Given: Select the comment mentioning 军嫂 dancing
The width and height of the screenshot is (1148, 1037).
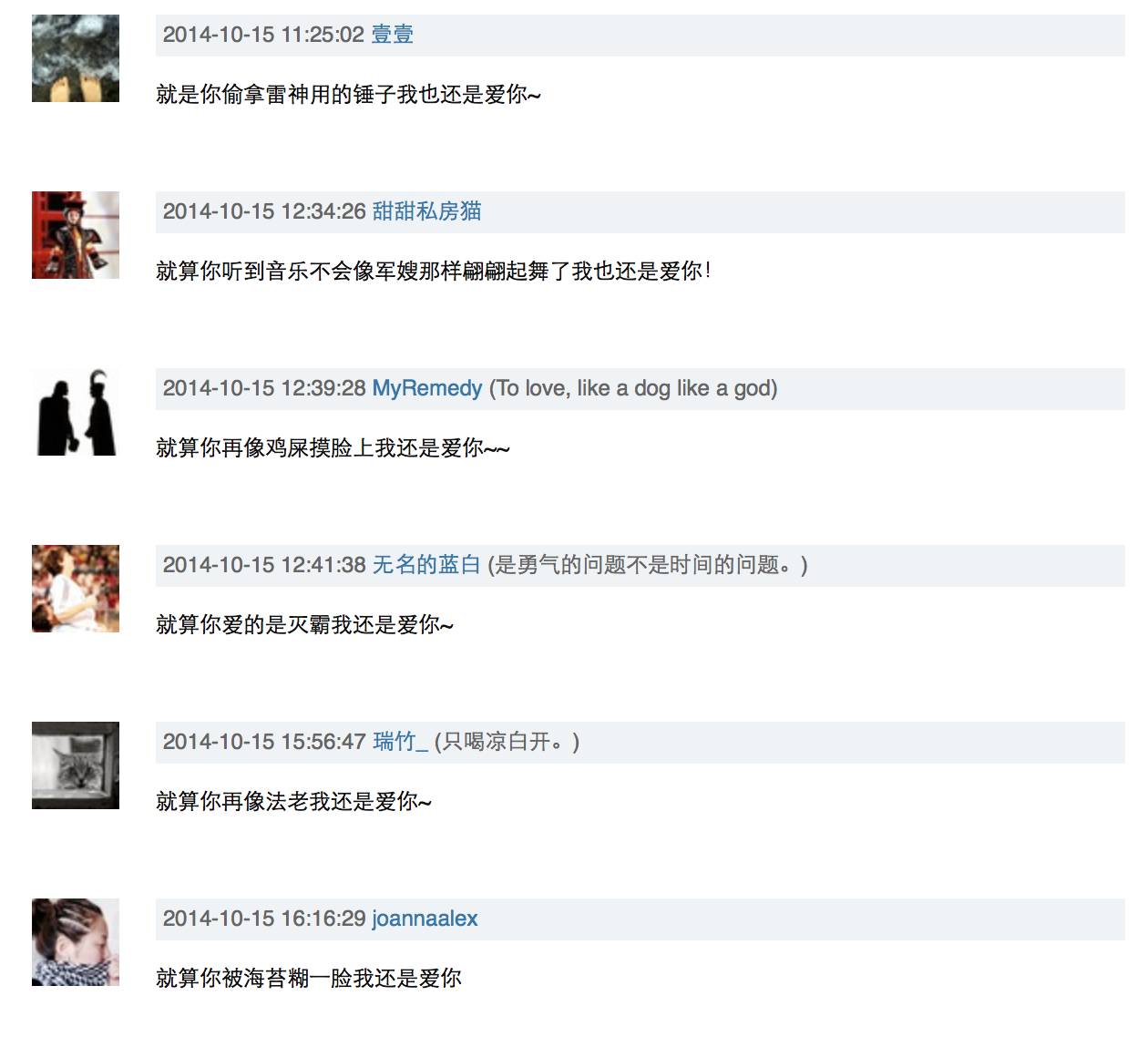Looking at the screenshot, I should tap(434, 272).
